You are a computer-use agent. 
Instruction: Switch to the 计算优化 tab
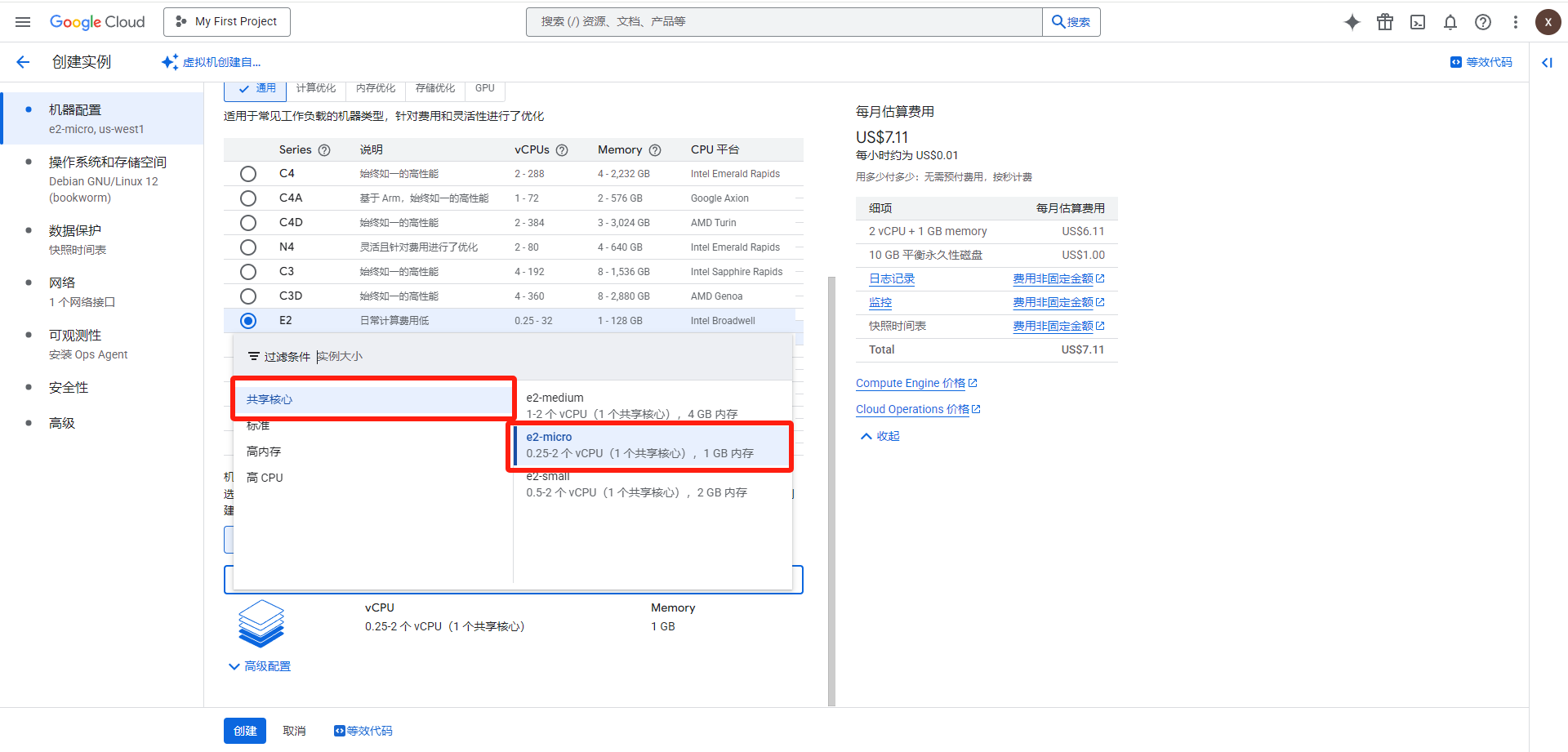click(316, 88)
